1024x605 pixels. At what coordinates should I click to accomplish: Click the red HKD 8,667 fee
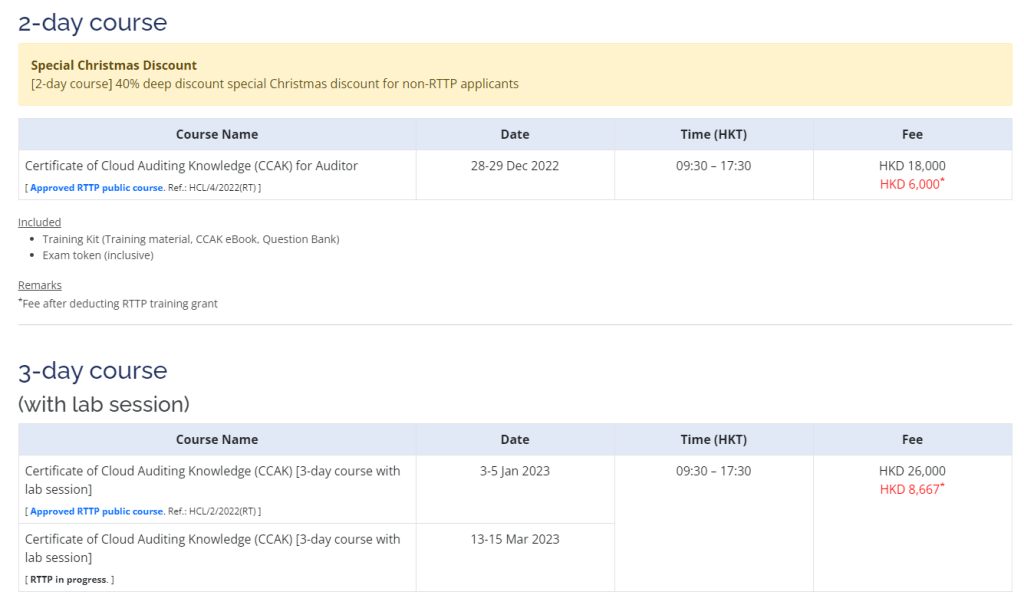click(911, 489)
